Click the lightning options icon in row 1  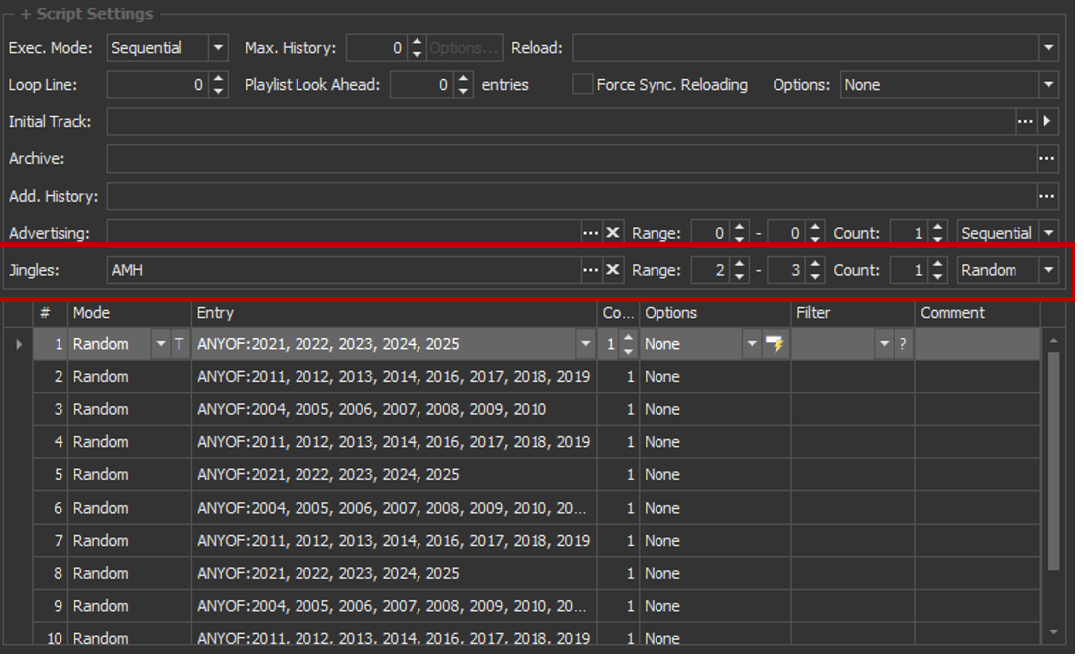775,344
